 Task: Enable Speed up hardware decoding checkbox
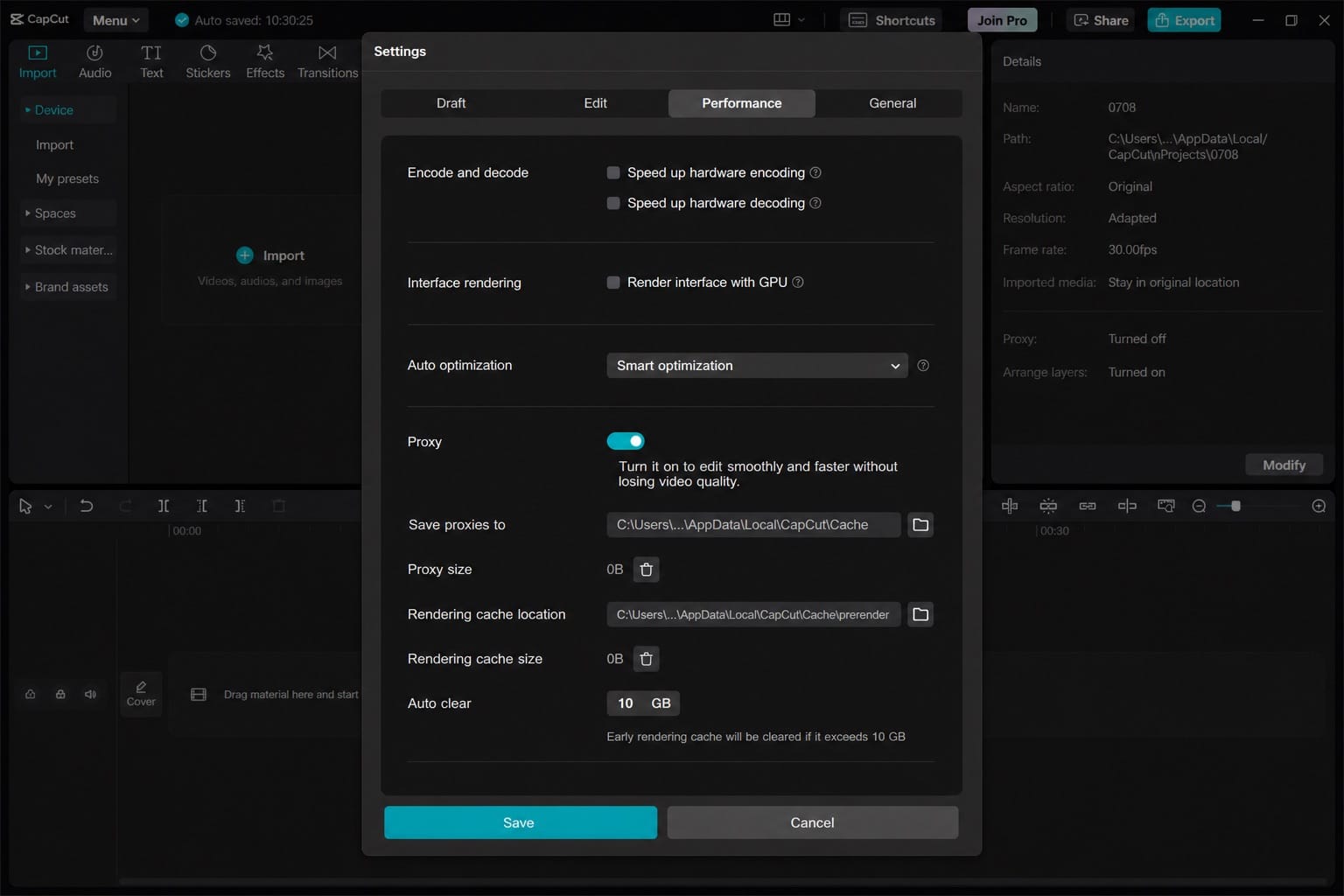pos(613,203)
